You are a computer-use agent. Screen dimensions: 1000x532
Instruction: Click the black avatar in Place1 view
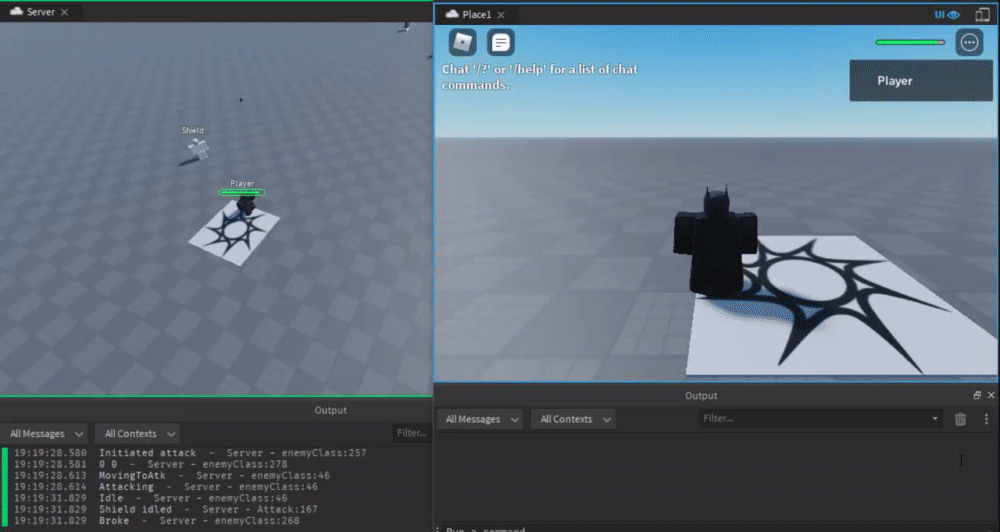(x=716, y=242)
